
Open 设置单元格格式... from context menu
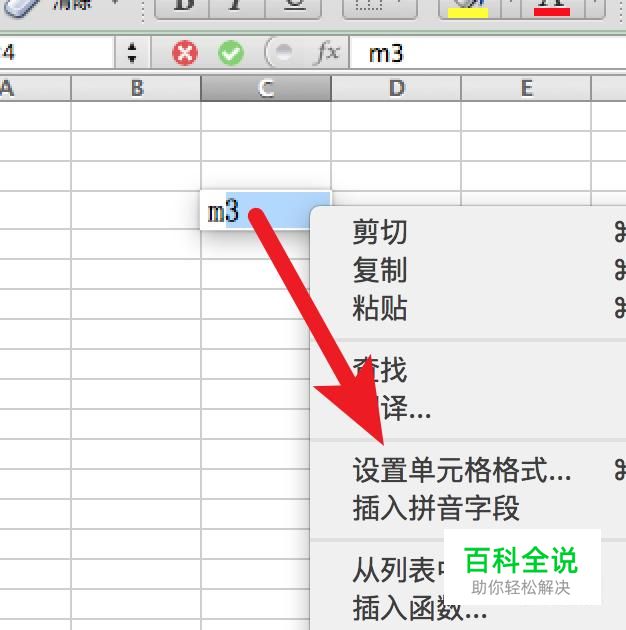point(468,470)
